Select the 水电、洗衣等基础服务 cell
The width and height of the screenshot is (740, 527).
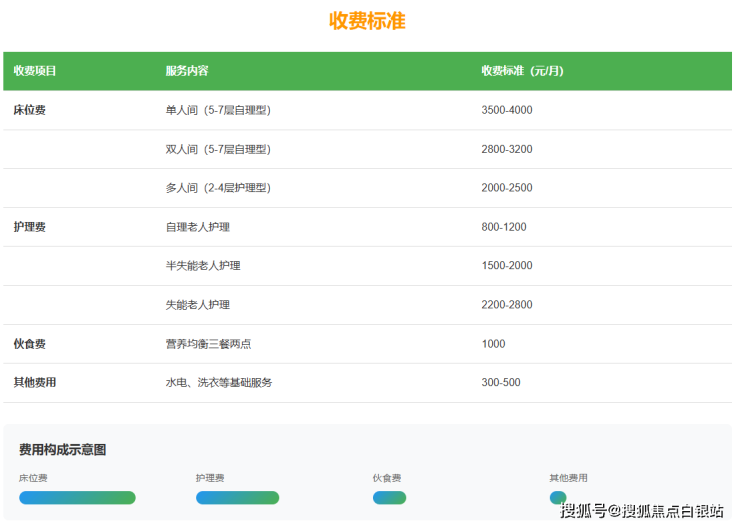tap(219, 383)
